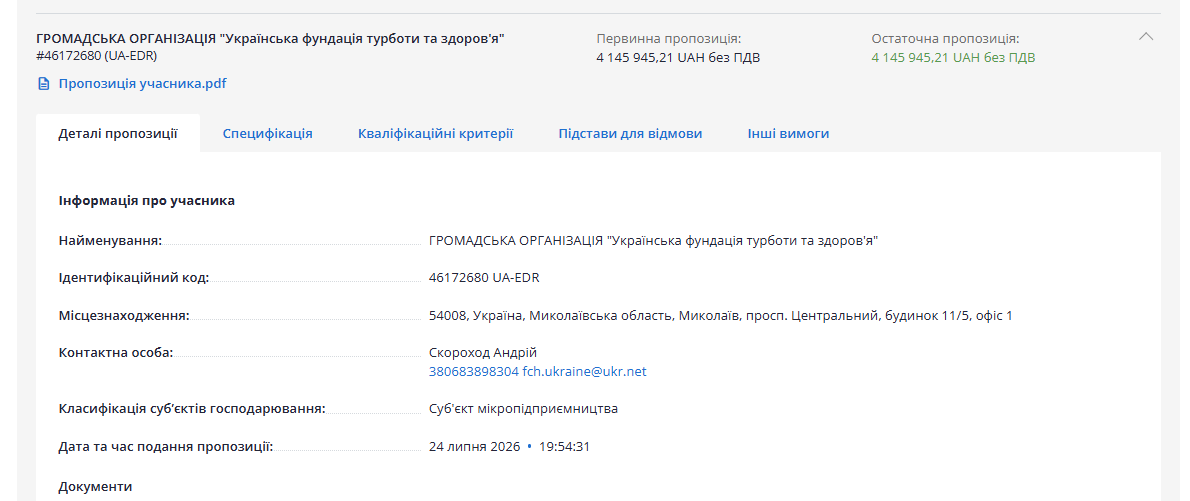The width and height of the screenshot is (1190, 501).
Task: Click the phone number 380683898304
Action: coord(474,372)
